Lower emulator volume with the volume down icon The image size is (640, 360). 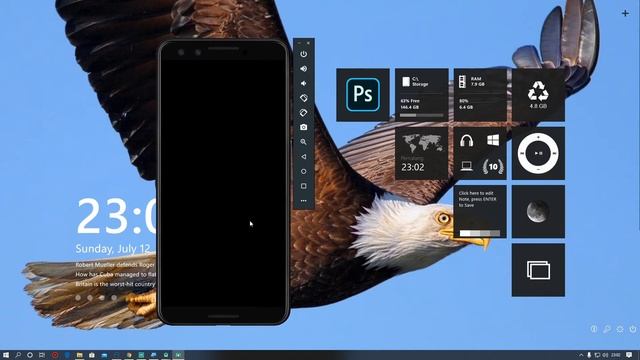coord(303,83)
